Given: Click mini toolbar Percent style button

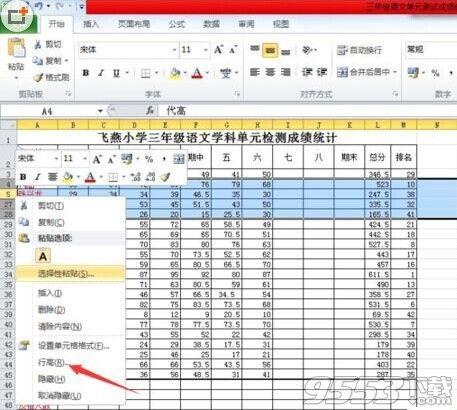Looking at the screenshot, I should click(149, 159).
